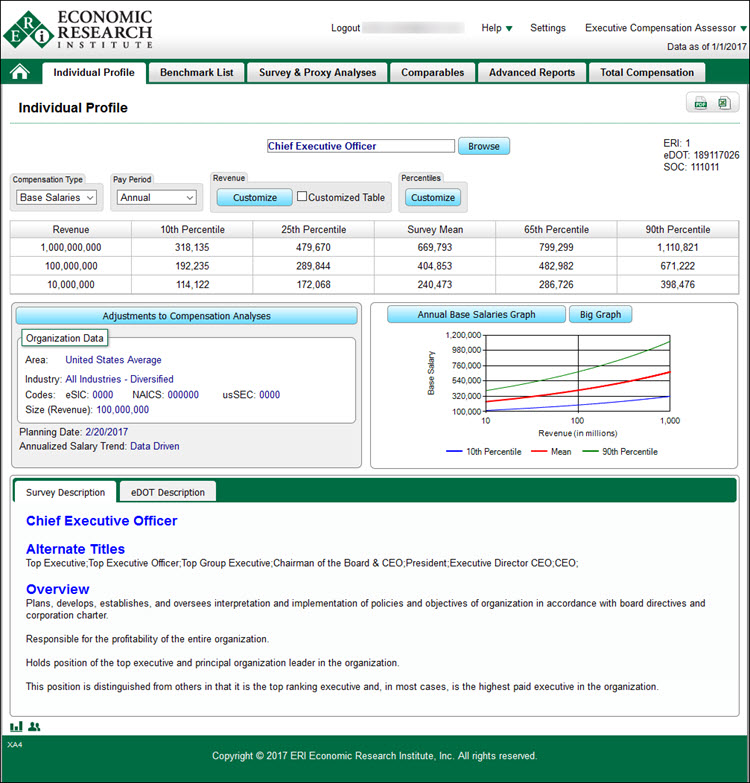Screen dimensions: 750x783
Task: Open the Compensation Type dropdown
Action: [x=56, y=198]
